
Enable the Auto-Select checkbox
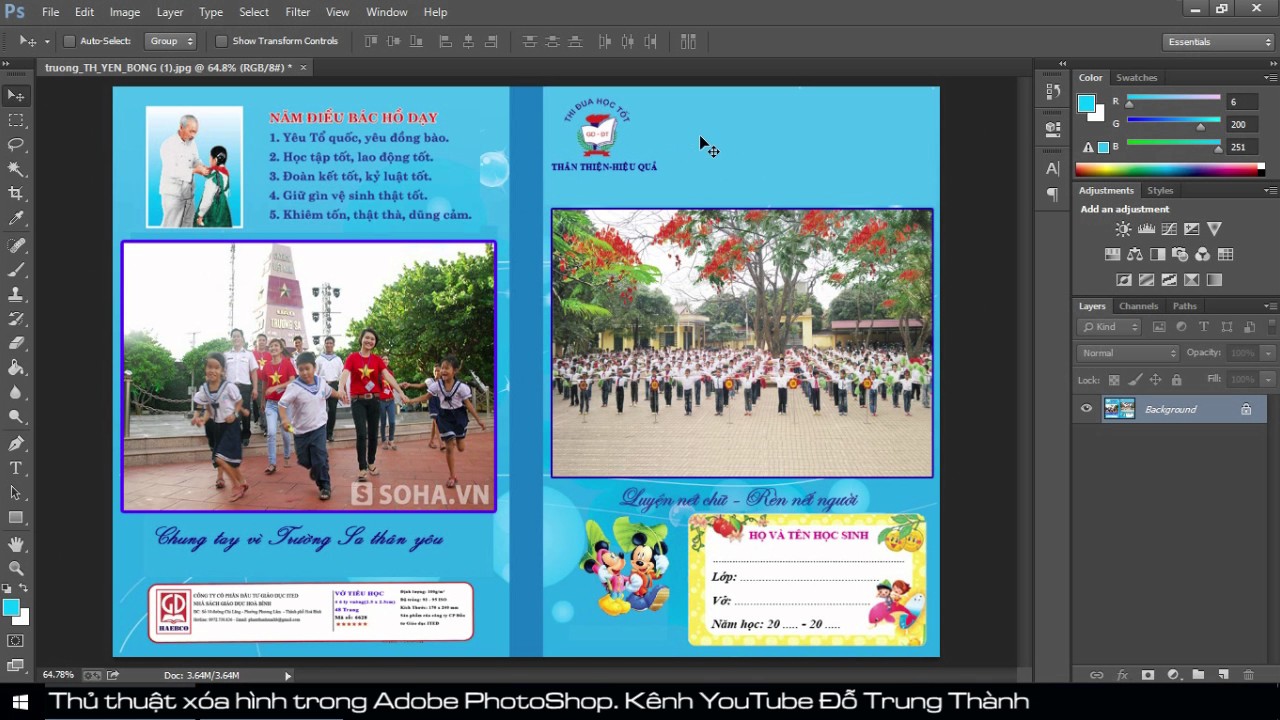point(69,41)
